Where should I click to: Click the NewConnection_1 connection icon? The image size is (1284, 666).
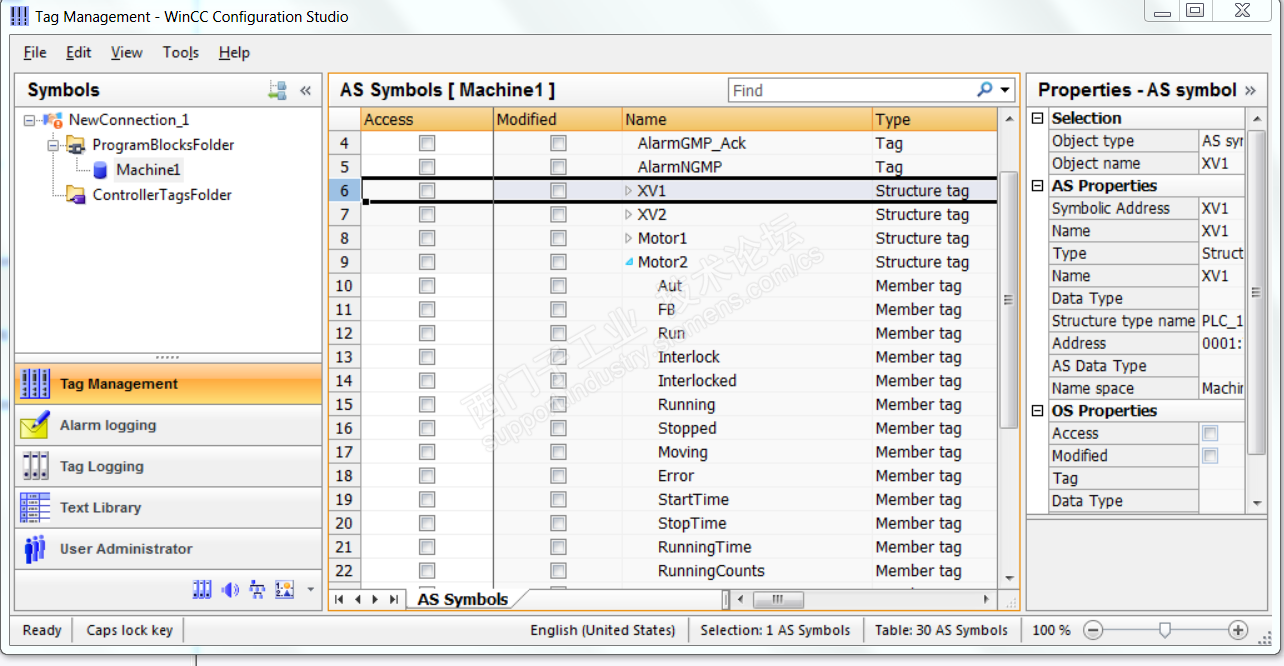coord(54,120)
